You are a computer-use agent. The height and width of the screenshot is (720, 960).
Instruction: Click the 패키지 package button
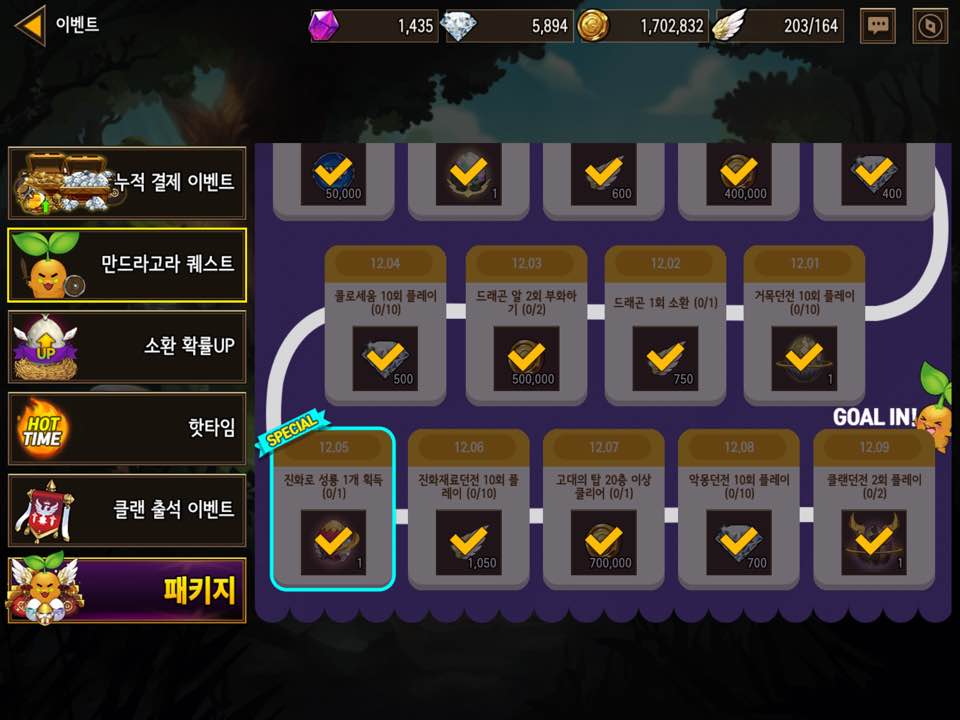[127, 590]
